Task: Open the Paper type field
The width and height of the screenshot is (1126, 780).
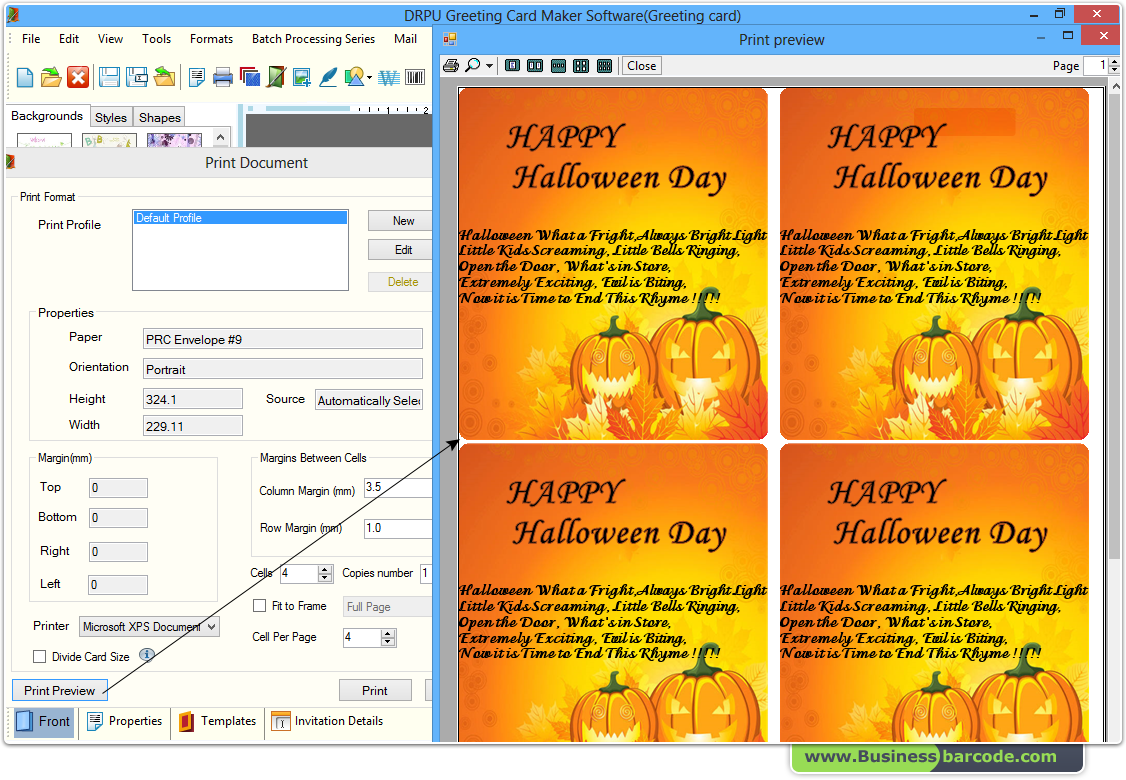Action: pos(282,338)
